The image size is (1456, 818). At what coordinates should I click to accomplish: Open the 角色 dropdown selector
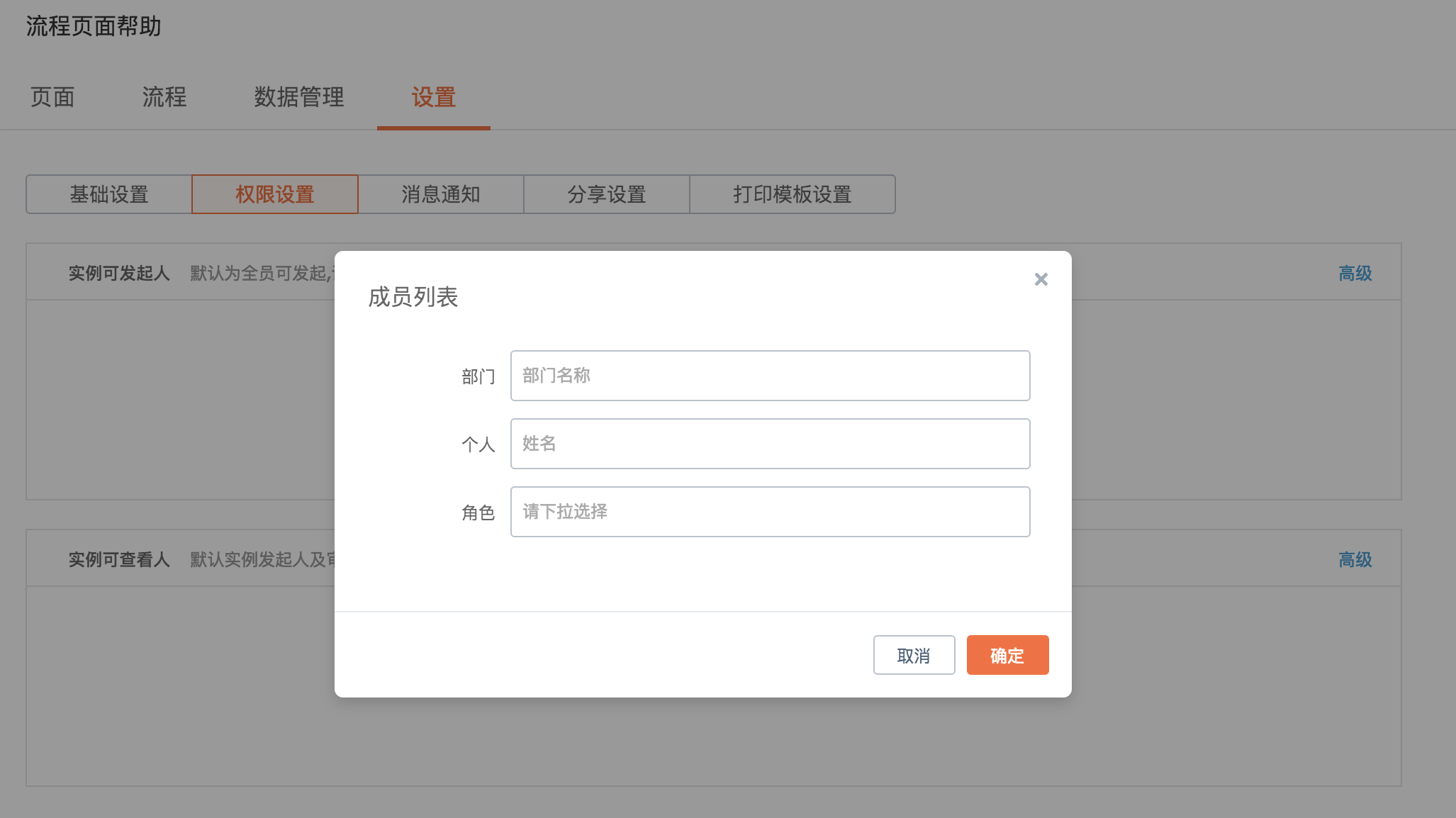(x=770, y=512)
